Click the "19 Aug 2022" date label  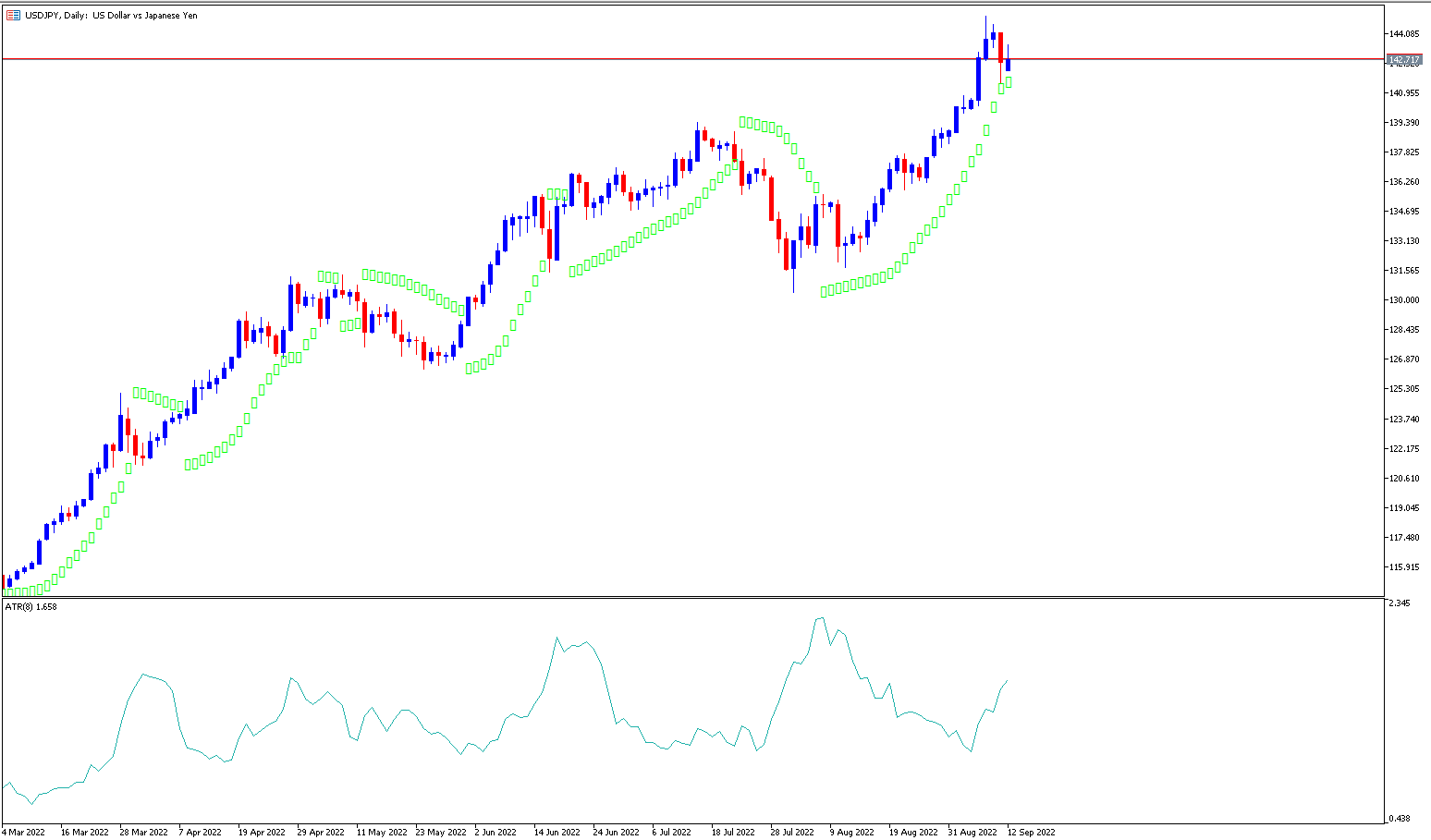click(913, 833)
